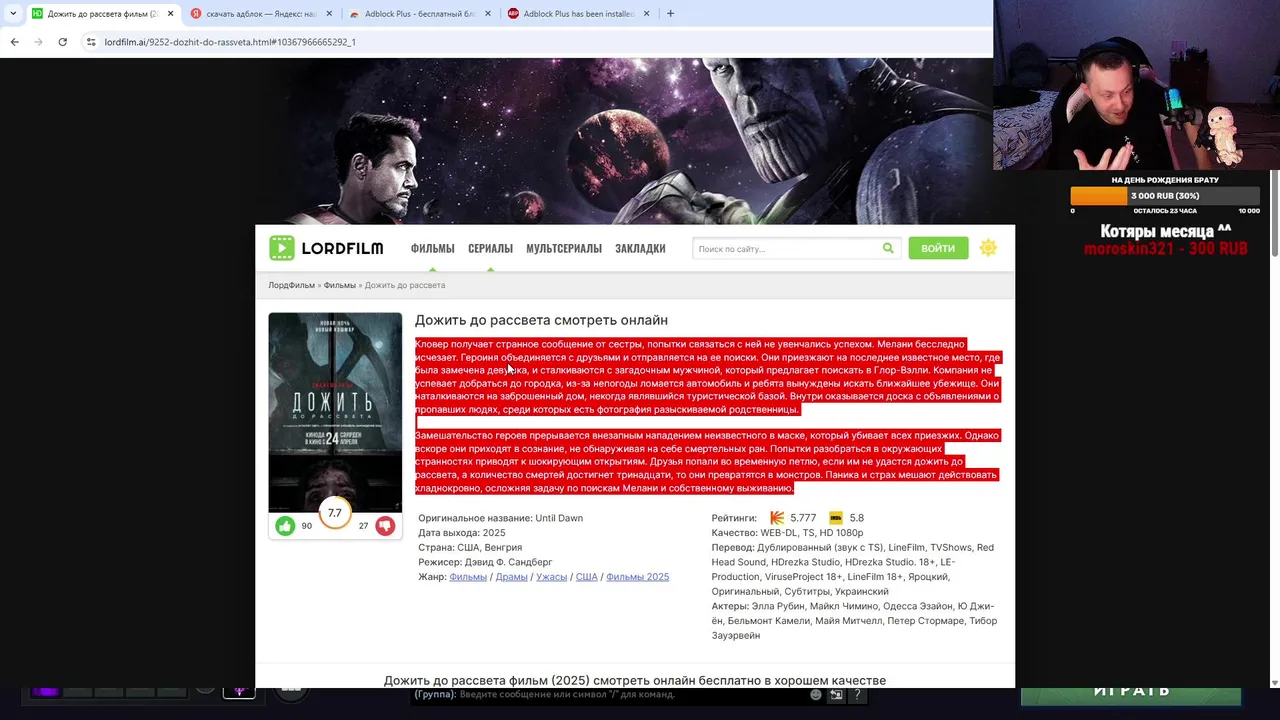Open the МУЛЬТСЕРИАЛЫ section
The width and height of the screenshot is (1280, 720).
coord(564,249)
